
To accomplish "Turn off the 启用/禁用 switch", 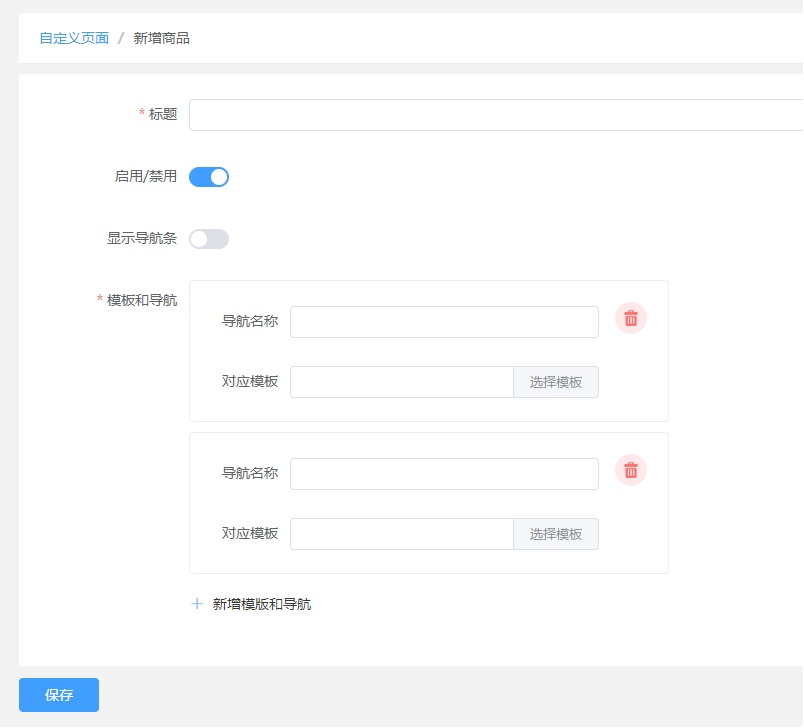I will [209, 177].
